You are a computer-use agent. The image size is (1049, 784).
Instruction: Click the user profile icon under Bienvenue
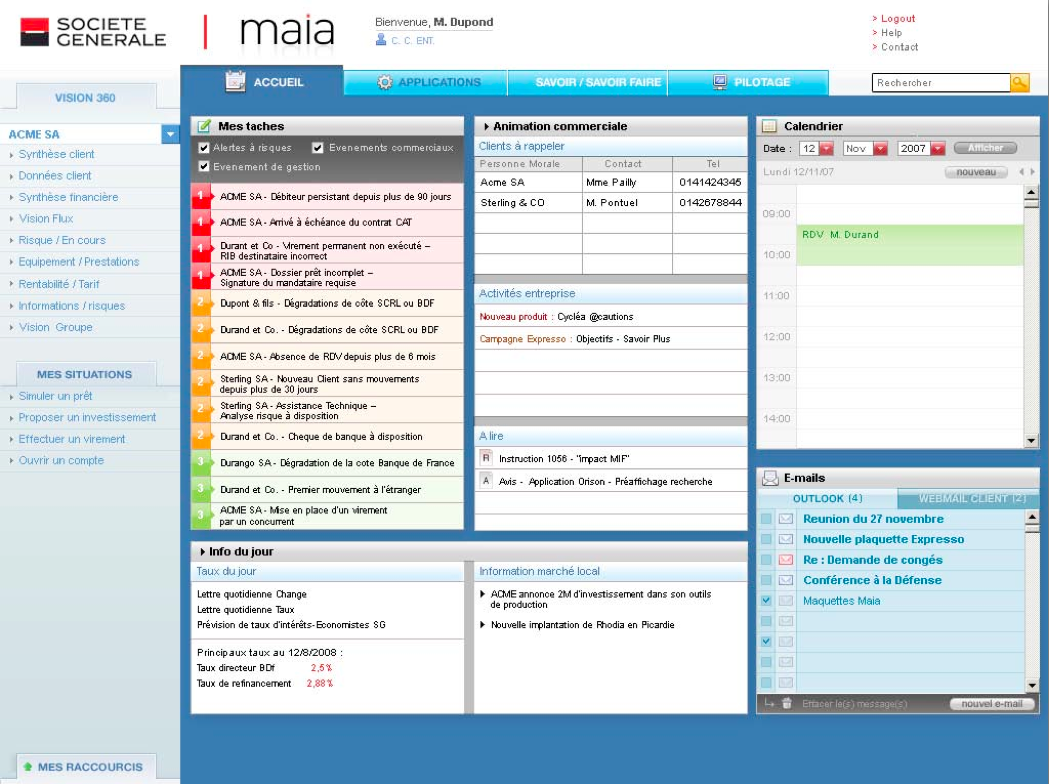tap(380, 40)
